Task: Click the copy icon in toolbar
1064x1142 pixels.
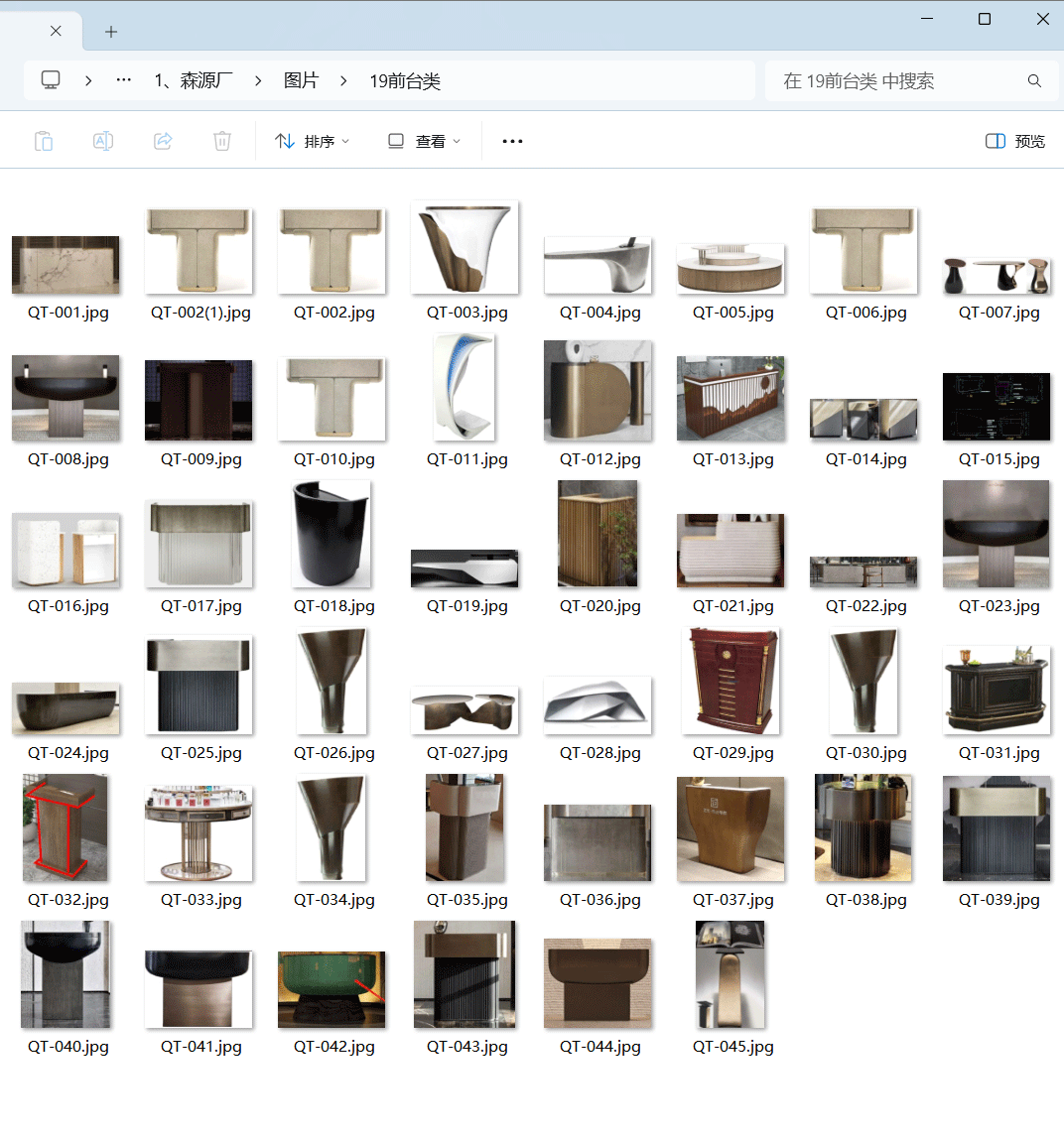Action: 44,141
